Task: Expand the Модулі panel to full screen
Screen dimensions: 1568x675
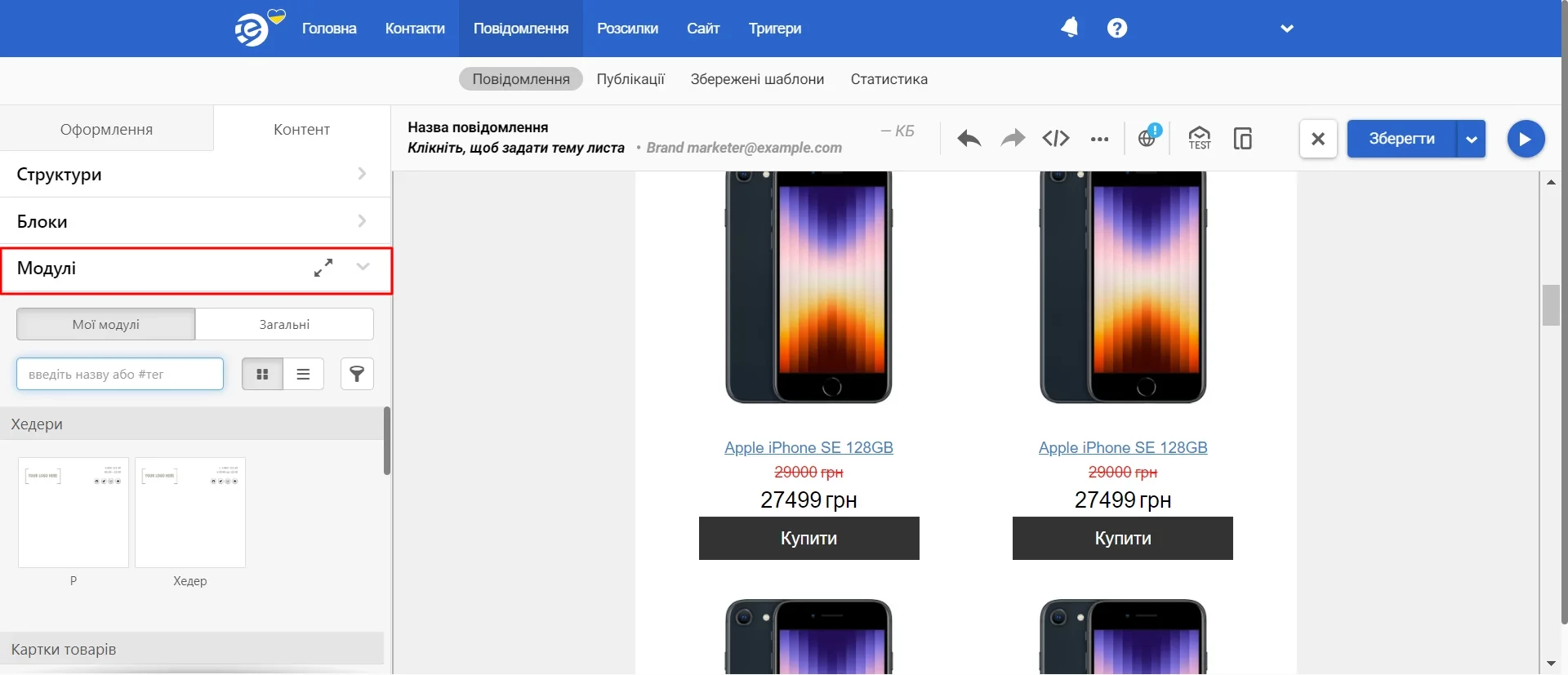Action: [323, 268]
